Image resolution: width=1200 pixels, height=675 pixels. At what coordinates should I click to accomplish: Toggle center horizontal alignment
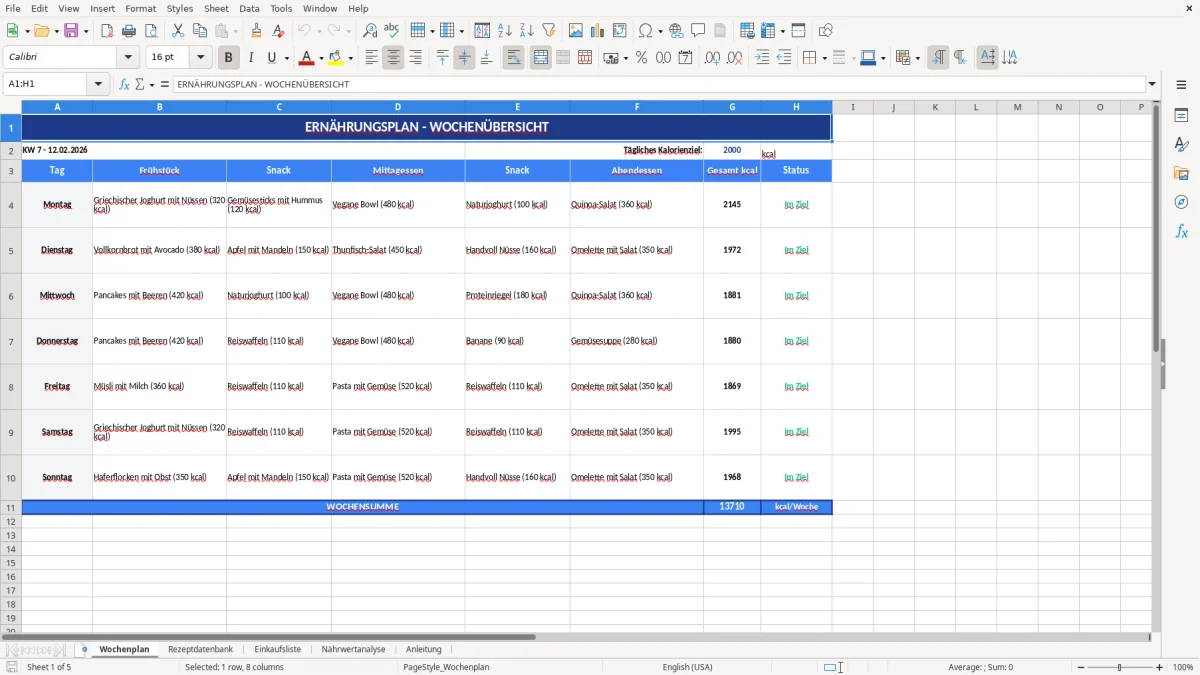[393, 58]
